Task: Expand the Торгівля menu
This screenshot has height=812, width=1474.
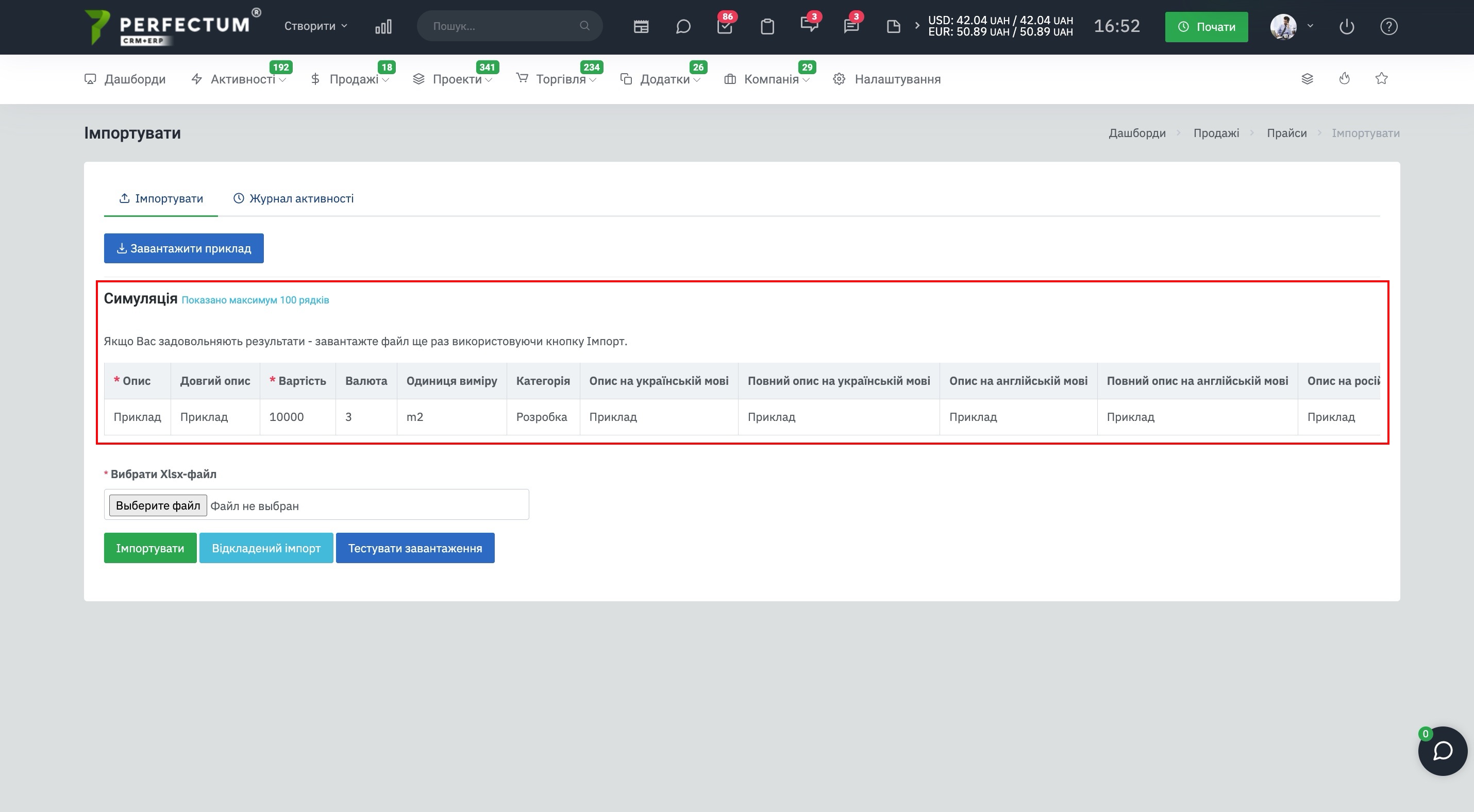Action: [556, 79]
